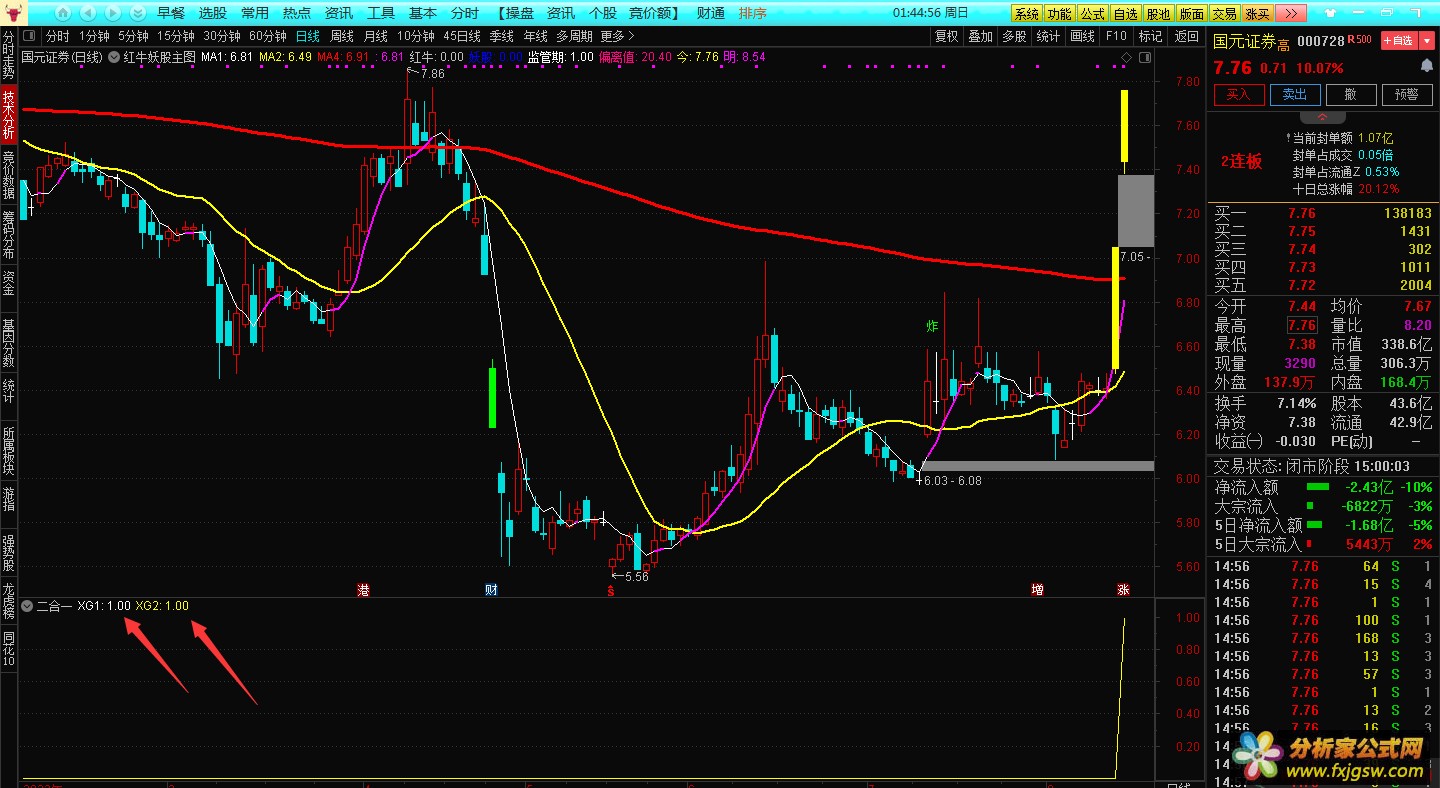
Task: Click 返回 in the chart toolbar
Action: 1186,36
